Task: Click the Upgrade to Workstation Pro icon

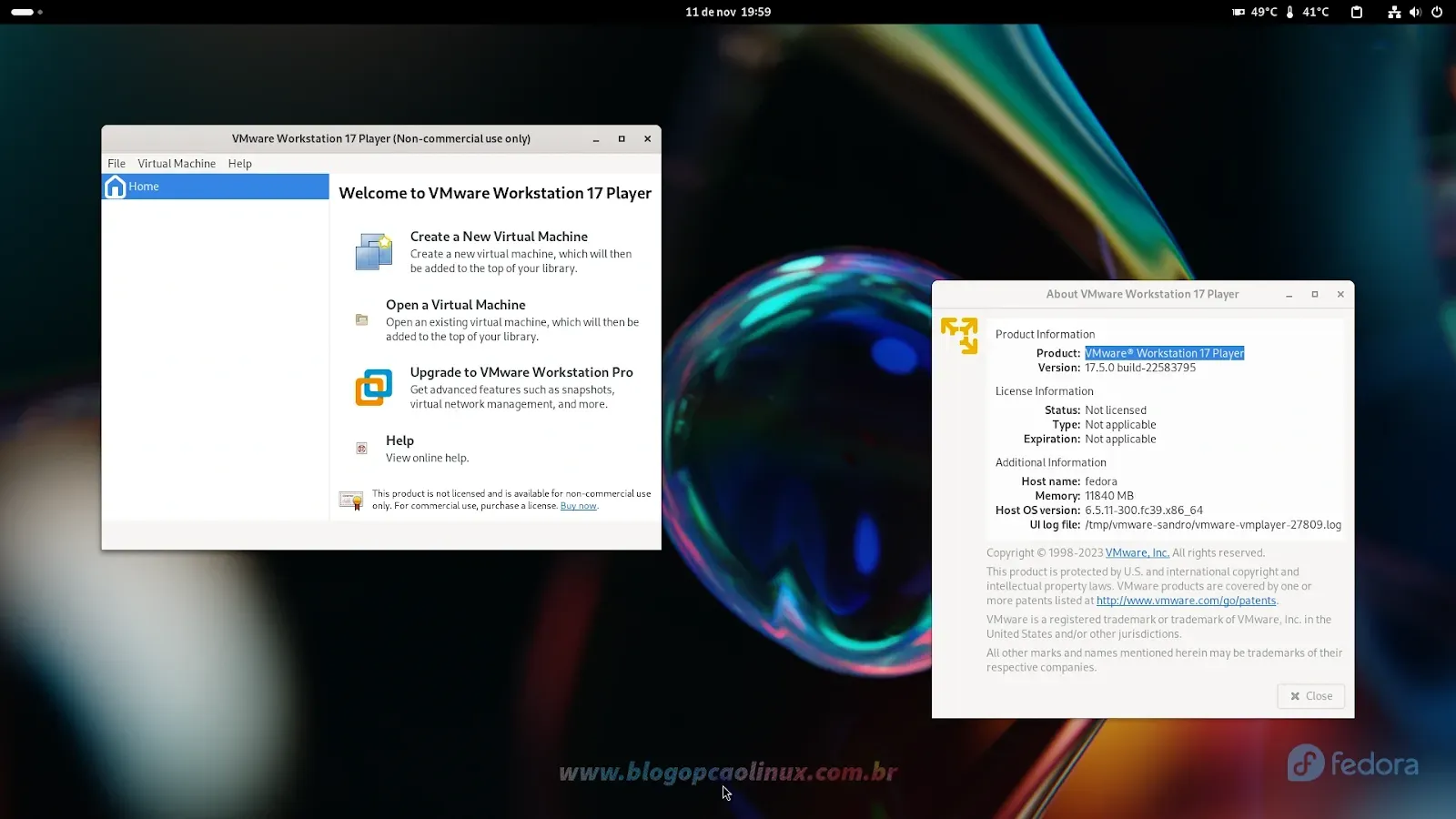Action: pos(373,388)
